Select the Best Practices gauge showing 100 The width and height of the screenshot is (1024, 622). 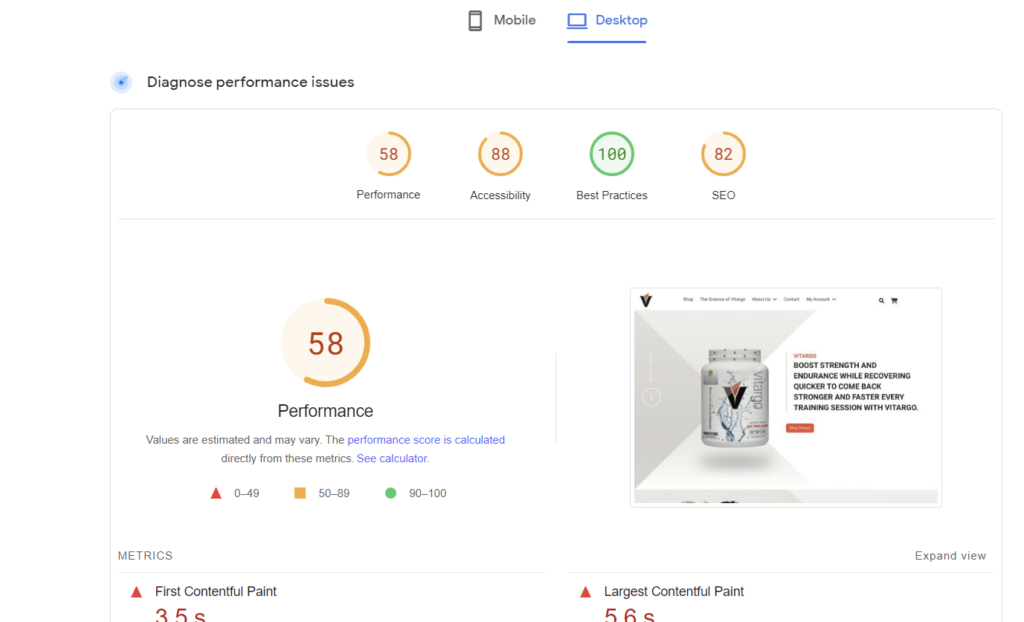point(611,155)
